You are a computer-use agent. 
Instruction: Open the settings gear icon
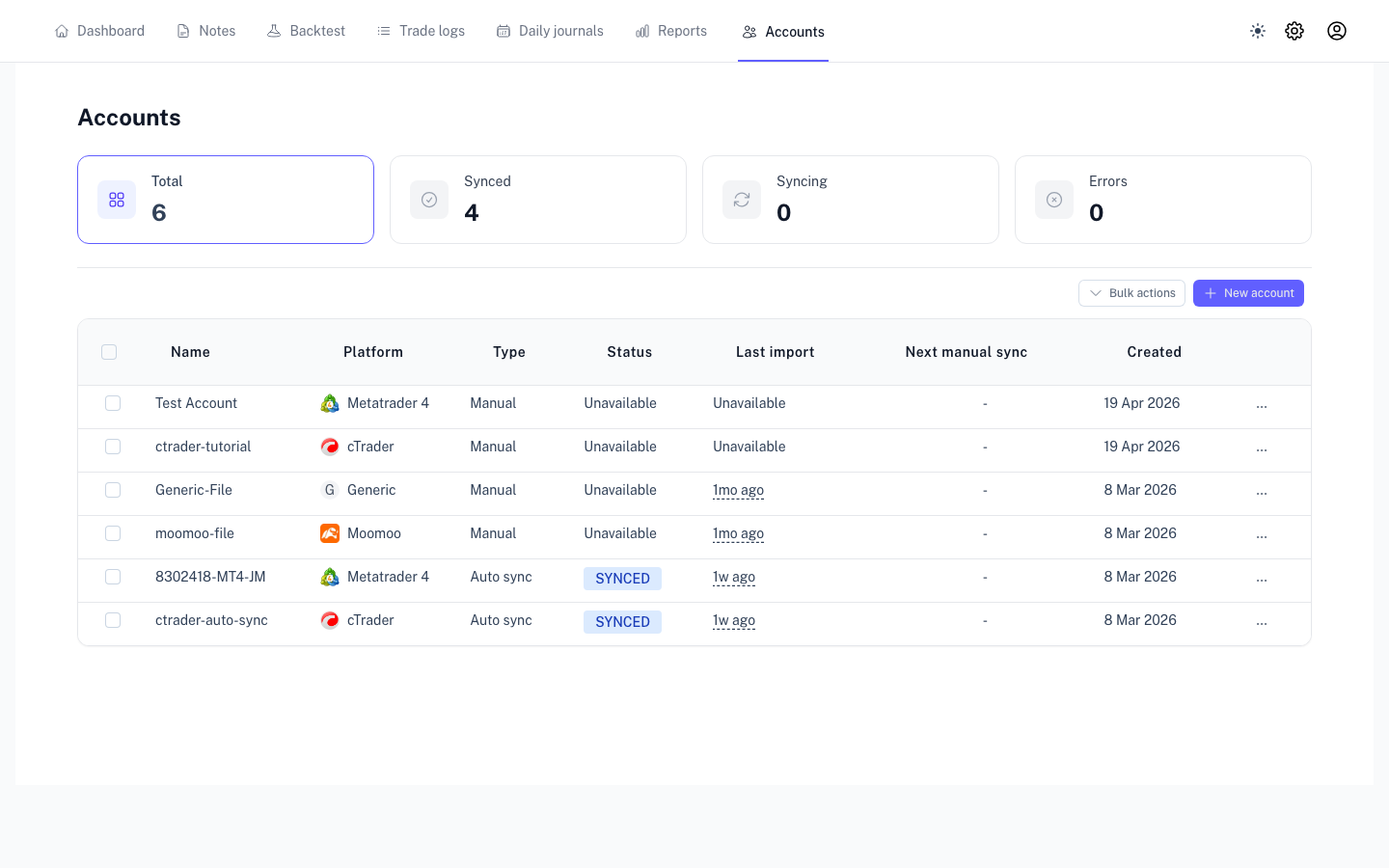pyautogui.click(x=1294, y=31)
